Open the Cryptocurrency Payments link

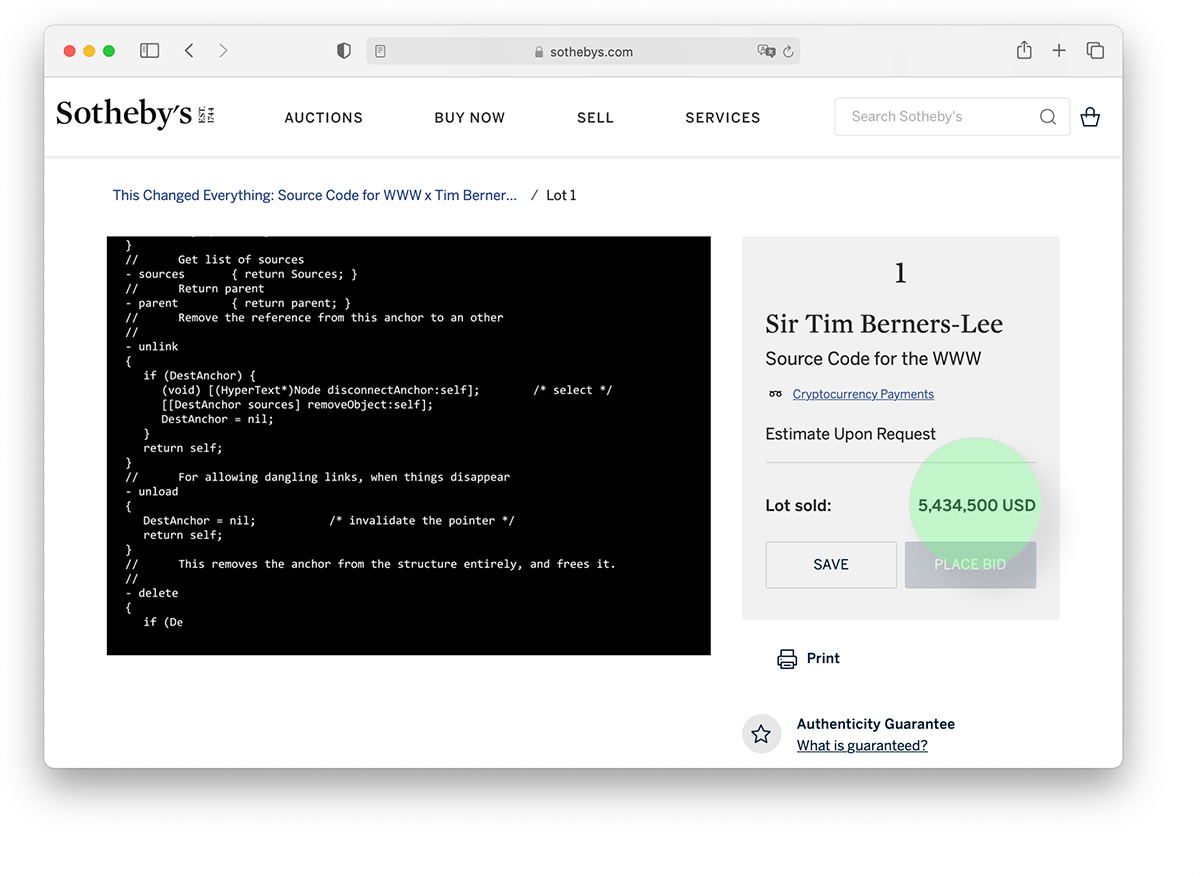tap(863, 394)
